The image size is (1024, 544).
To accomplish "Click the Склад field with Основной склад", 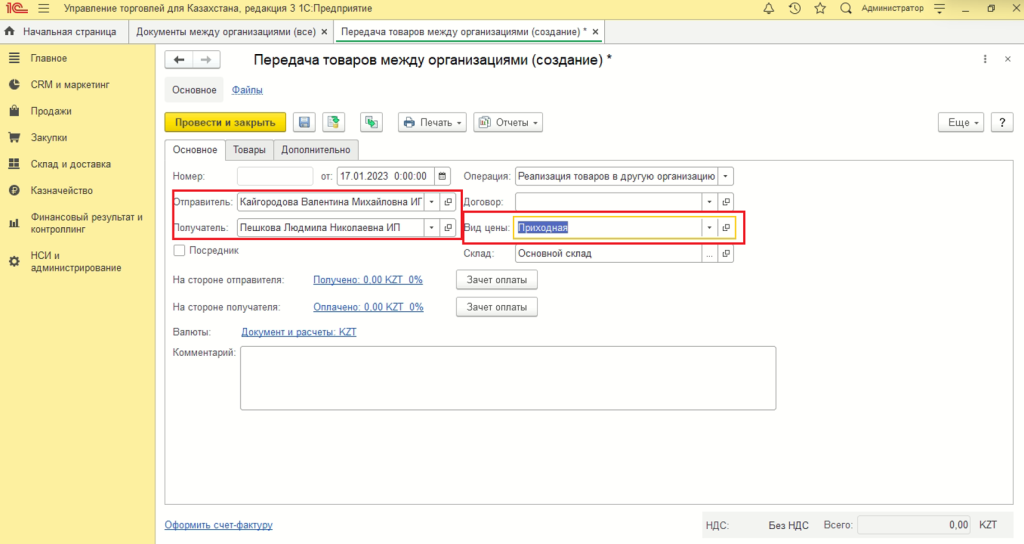I will point(608,253).
